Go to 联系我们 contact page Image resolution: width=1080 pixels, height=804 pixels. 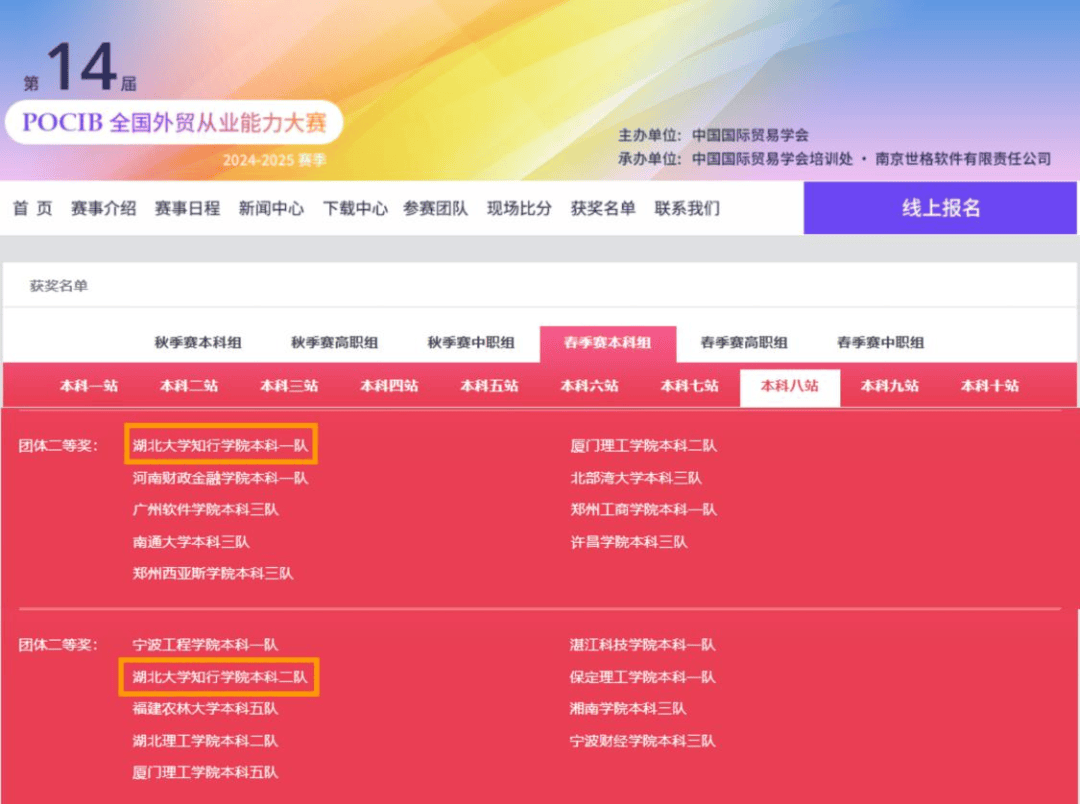(687, 209)
